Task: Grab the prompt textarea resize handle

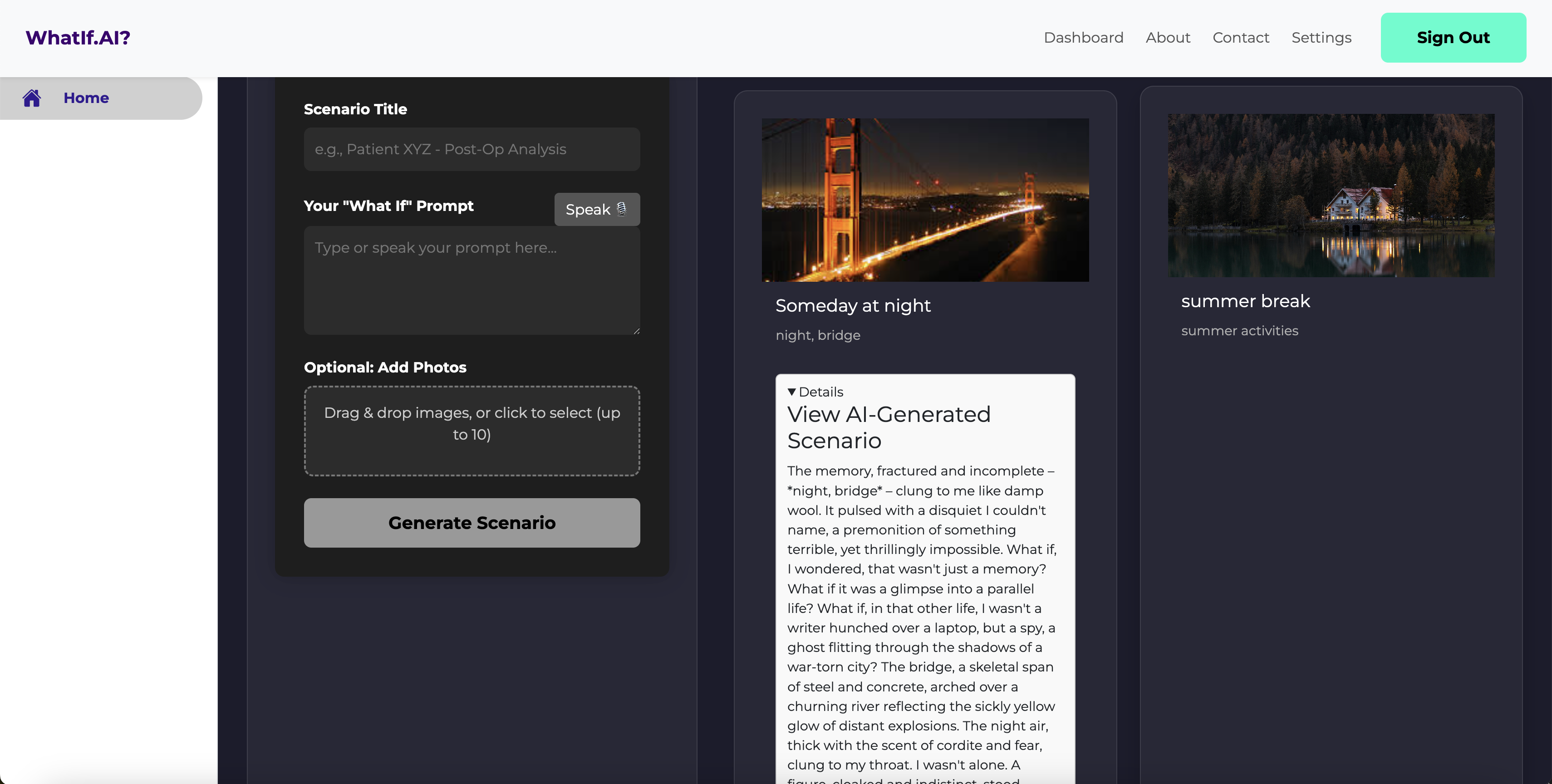Action: (x=636, y=331)
